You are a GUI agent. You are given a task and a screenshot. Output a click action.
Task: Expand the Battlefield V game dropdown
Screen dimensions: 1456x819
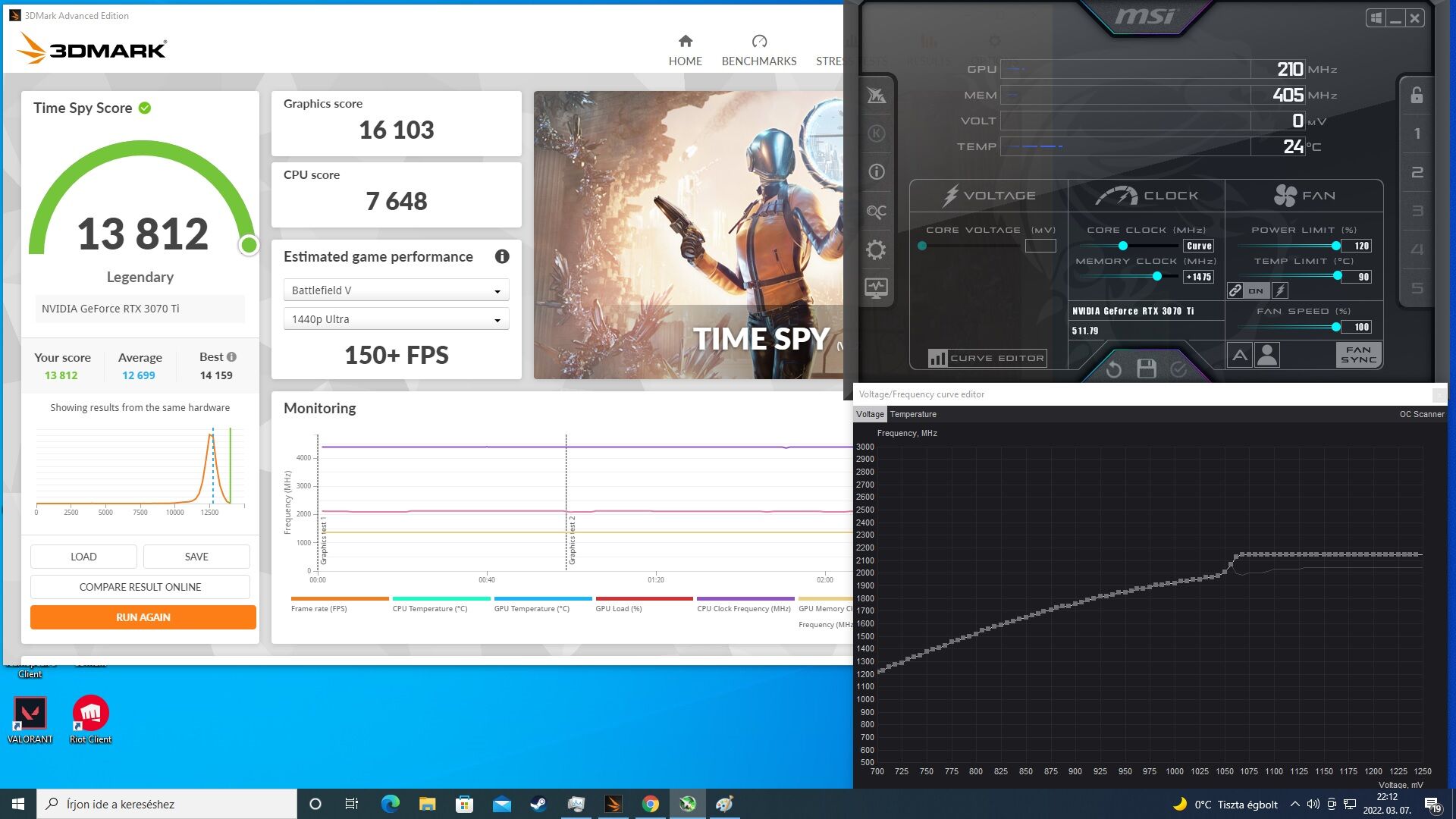pos(396,290)
